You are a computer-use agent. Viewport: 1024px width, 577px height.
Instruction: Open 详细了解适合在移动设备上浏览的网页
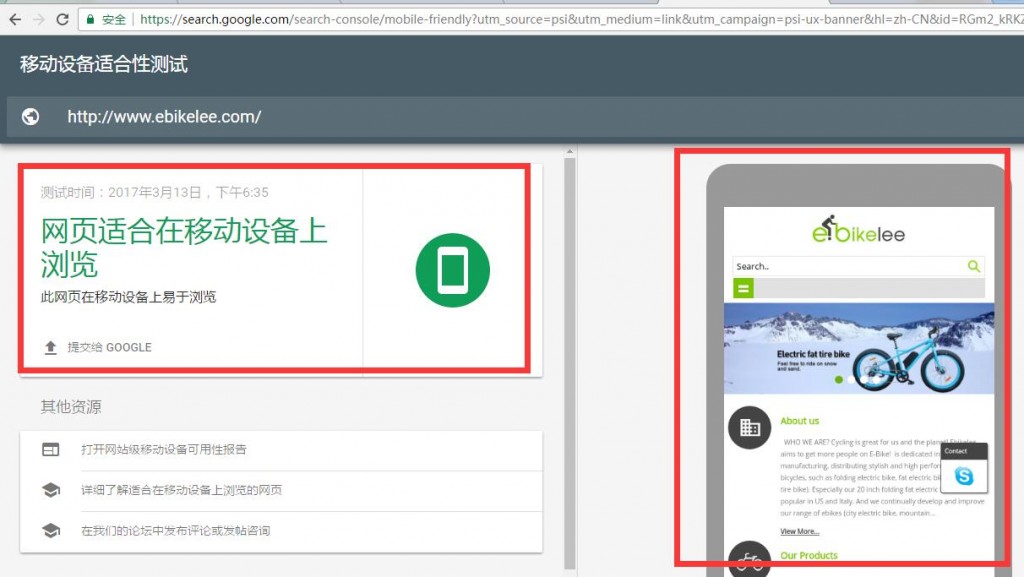[181, 490]
